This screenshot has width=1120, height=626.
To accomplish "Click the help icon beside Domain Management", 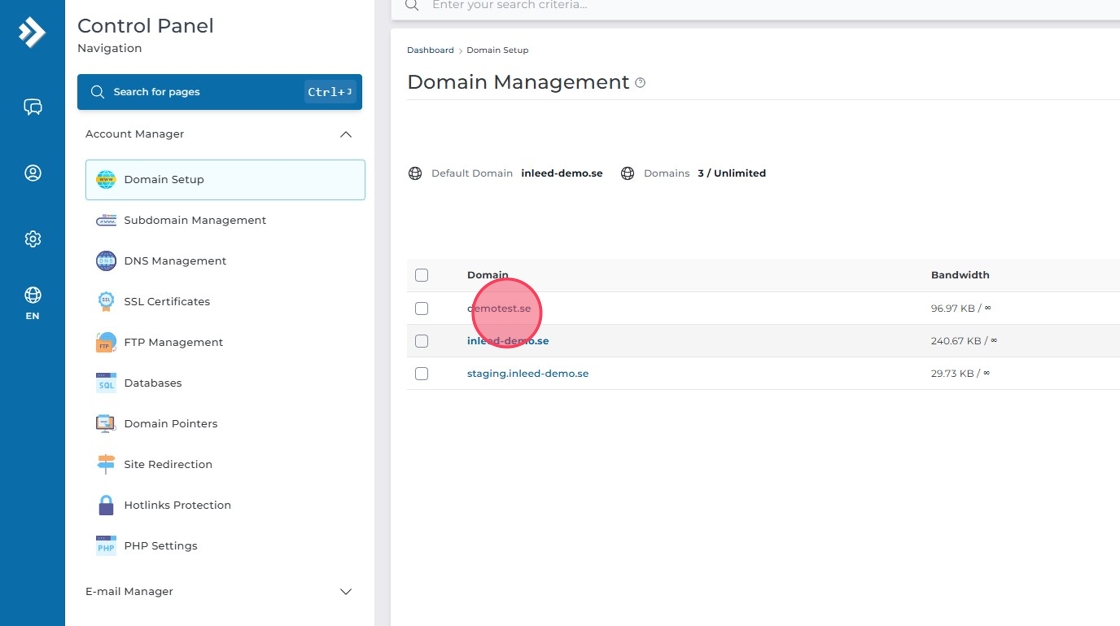I will point(640,83).
